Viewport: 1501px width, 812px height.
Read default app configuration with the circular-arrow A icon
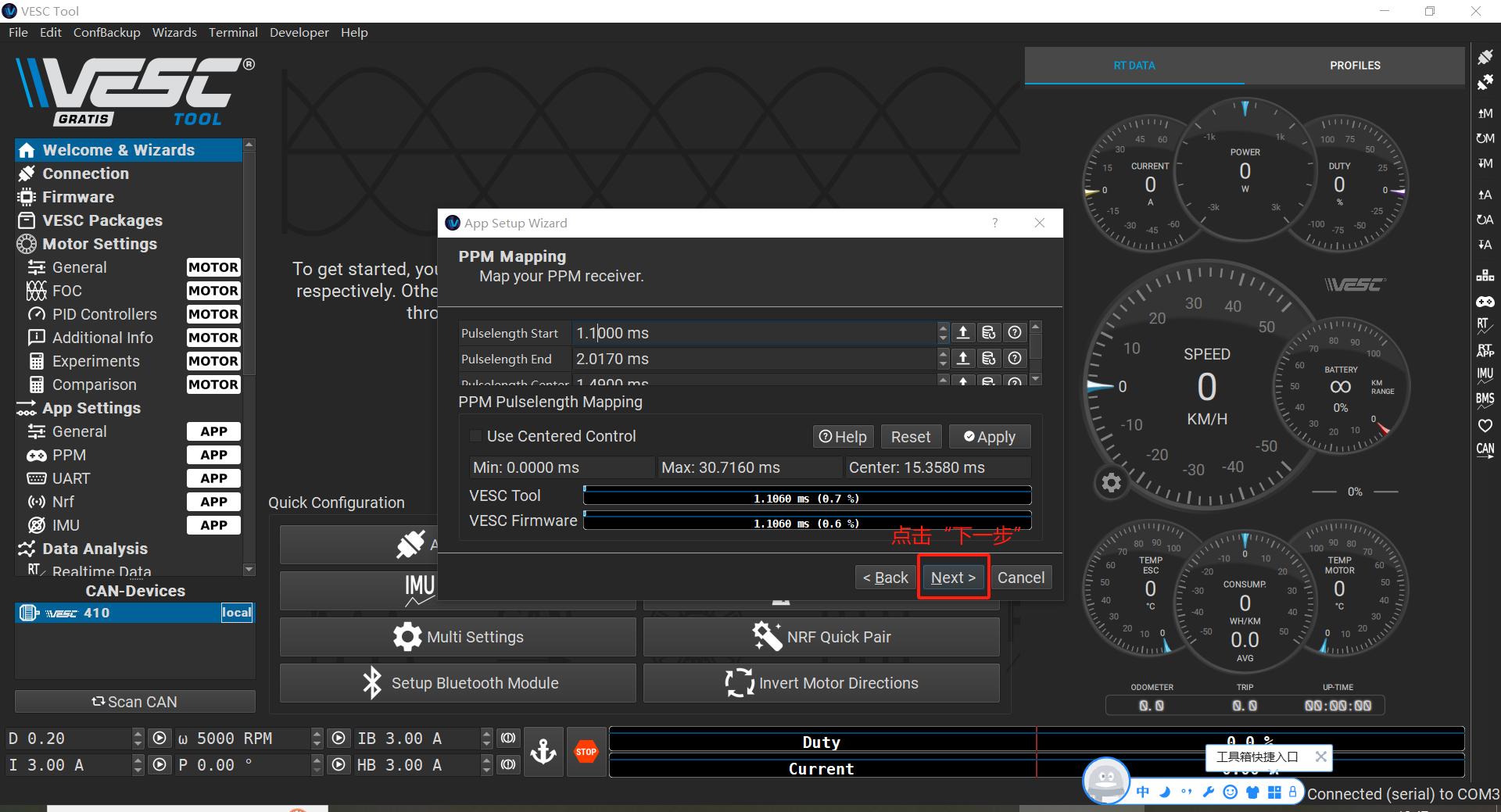point(1485,220)
